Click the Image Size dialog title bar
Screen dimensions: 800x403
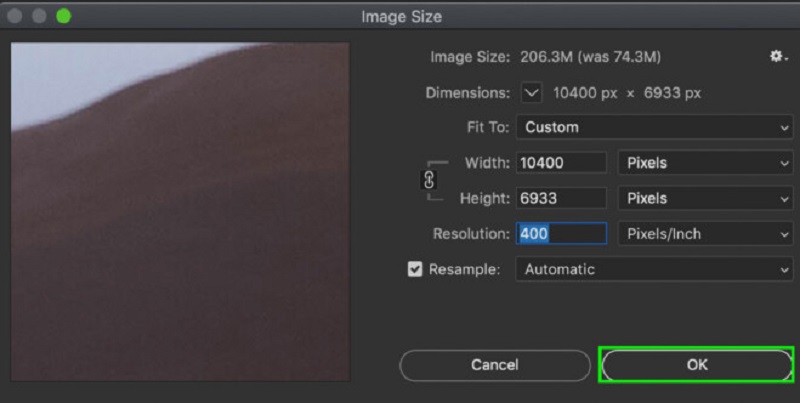400,17
